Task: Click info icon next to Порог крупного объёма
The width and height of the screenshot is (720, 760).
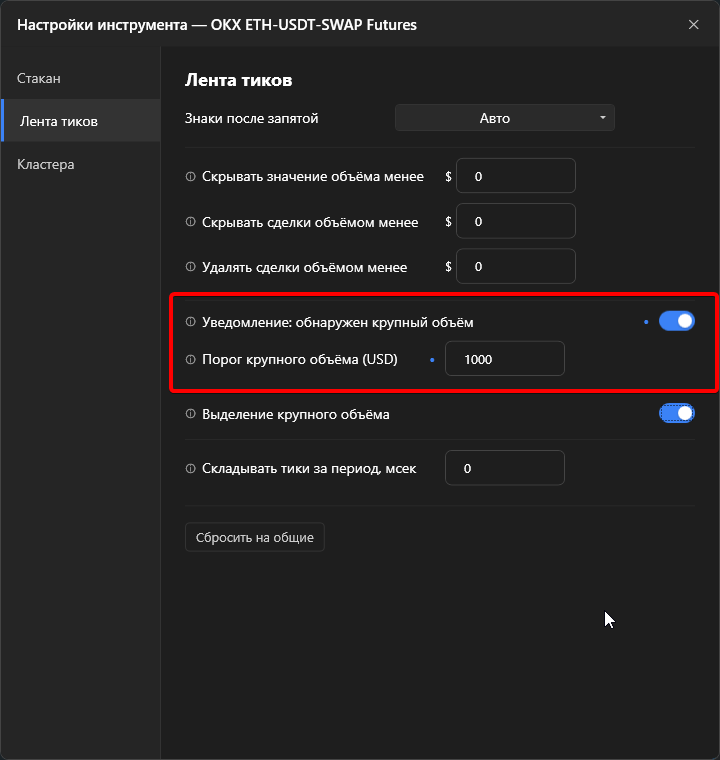Action: point(191,359)
